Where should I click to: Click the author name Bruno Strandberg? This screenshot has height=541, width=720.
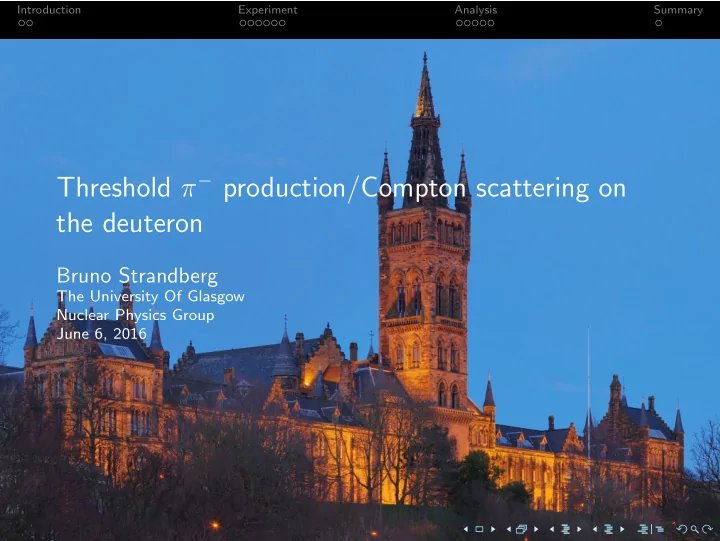(137, 276)
